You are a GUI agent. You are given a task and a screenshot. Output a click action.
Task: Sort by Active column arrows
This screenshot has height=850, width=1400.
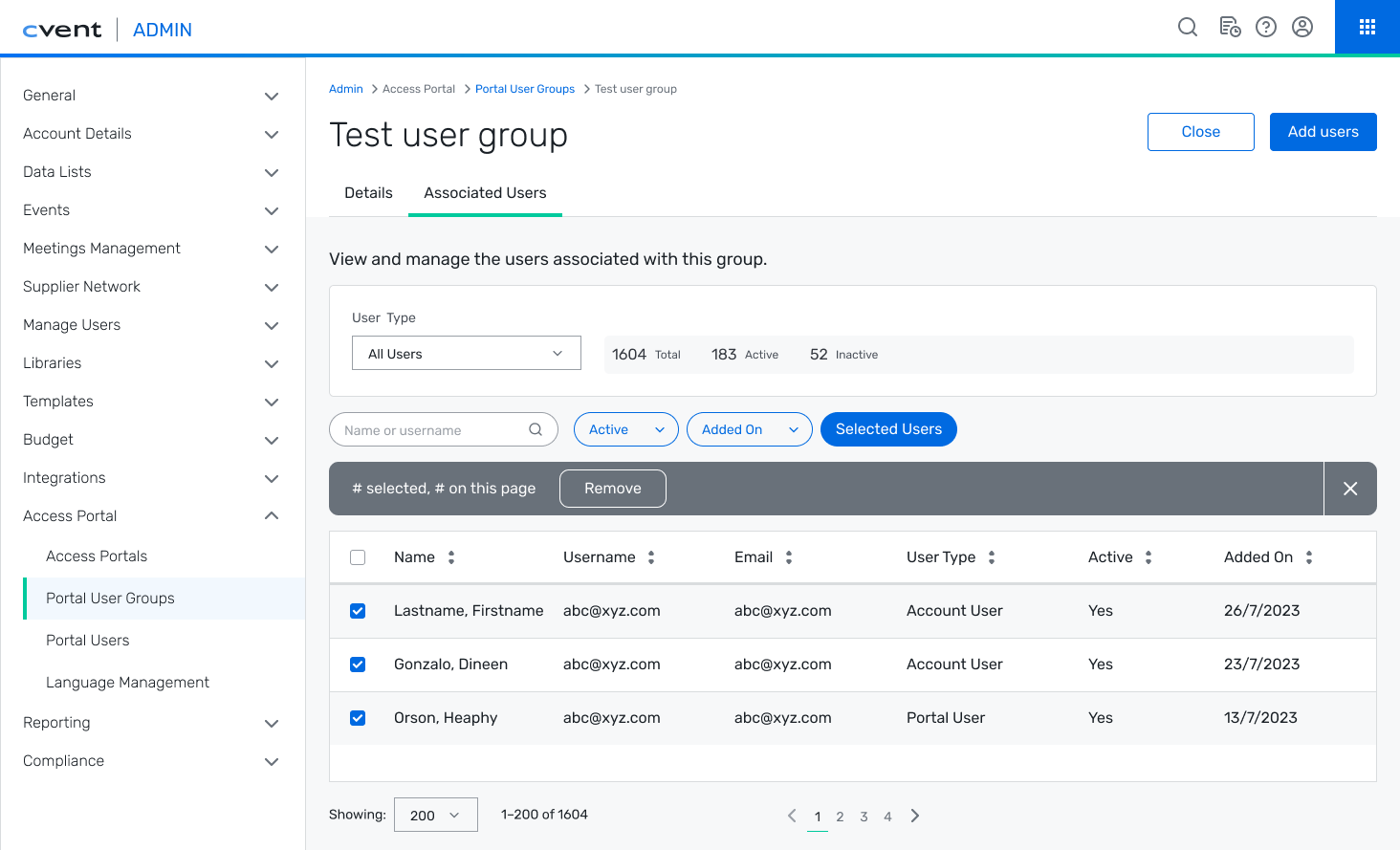point(1148,557)
